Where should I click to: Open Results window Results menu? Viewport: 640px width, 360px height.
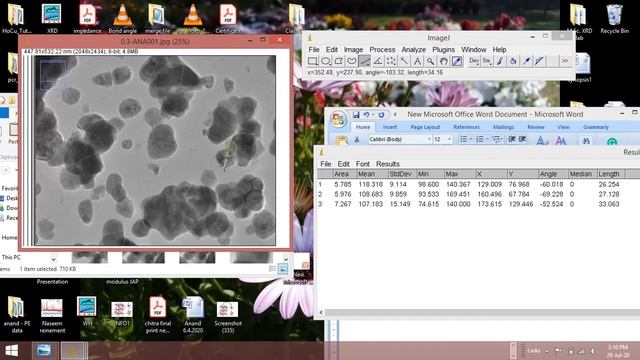click(x=388, y=164)
